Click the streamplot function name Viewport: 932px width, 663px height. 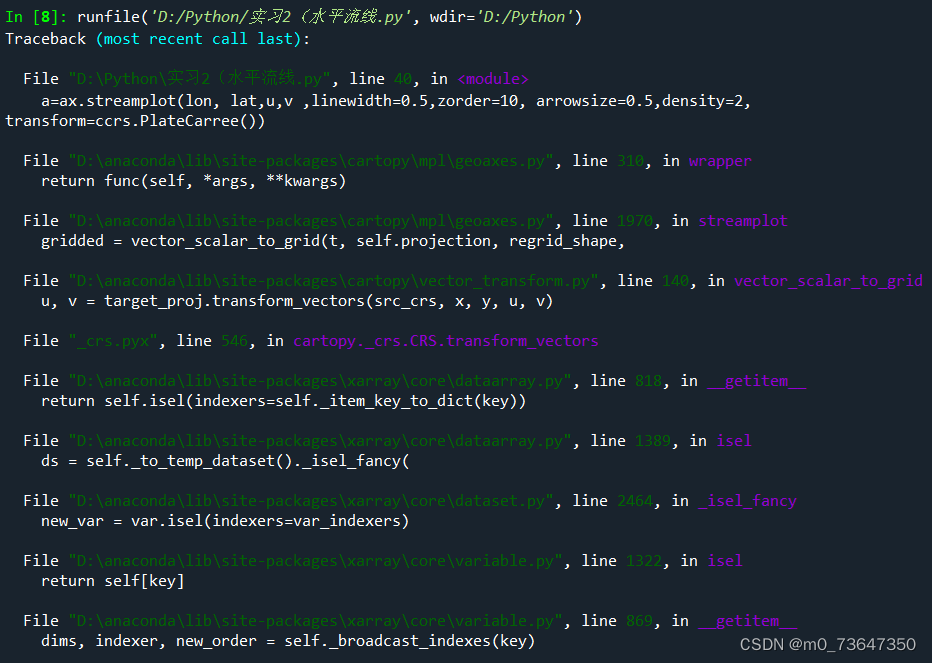click(743, 220)
